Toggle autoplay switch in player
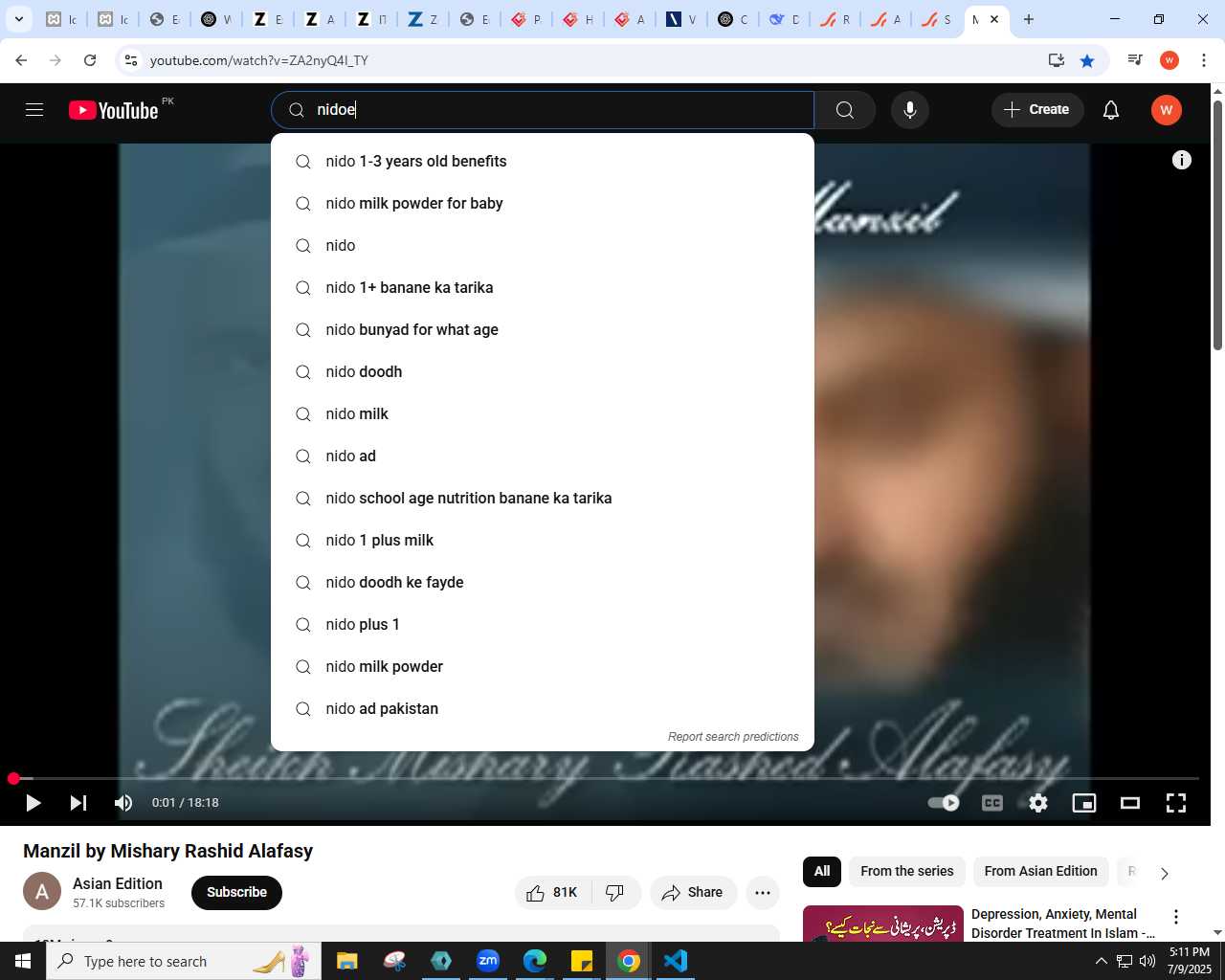Image resolution: width=1225 pixels, height=980 pixels. coord(944,803)
